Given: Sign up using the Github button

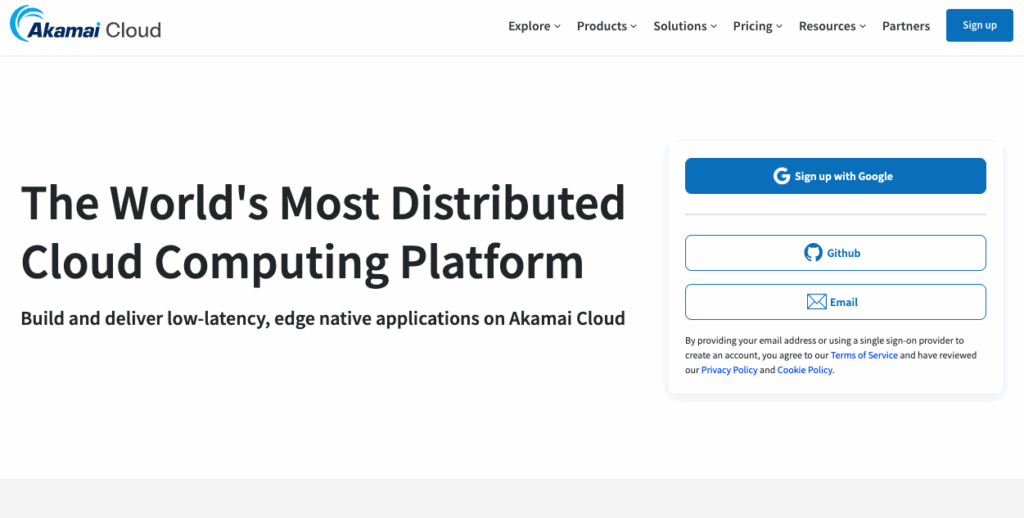Looking at the screenshot, I should pos(835,253).
